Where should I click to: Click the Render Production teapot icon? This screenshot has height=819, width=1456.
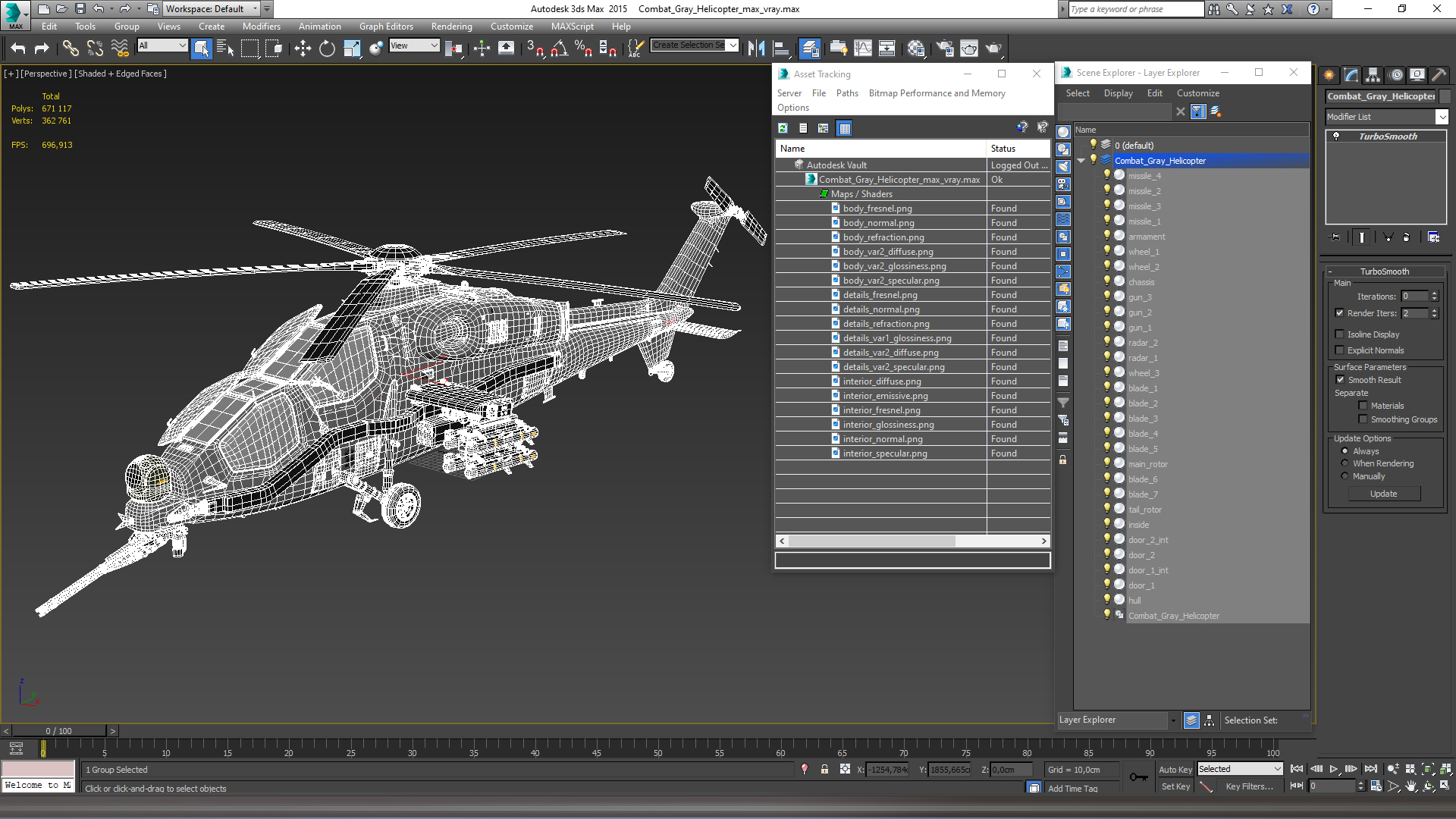coord(993,49)
